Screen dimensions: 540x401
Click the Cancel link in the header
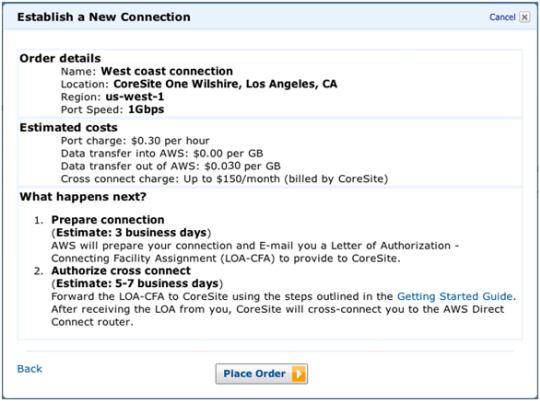pos(502,17)
